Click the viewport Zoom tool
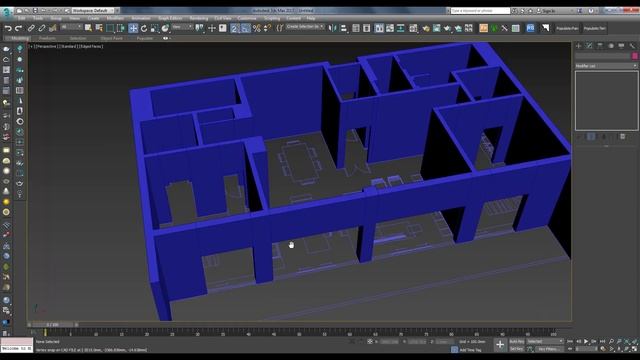 coord(611,341)
